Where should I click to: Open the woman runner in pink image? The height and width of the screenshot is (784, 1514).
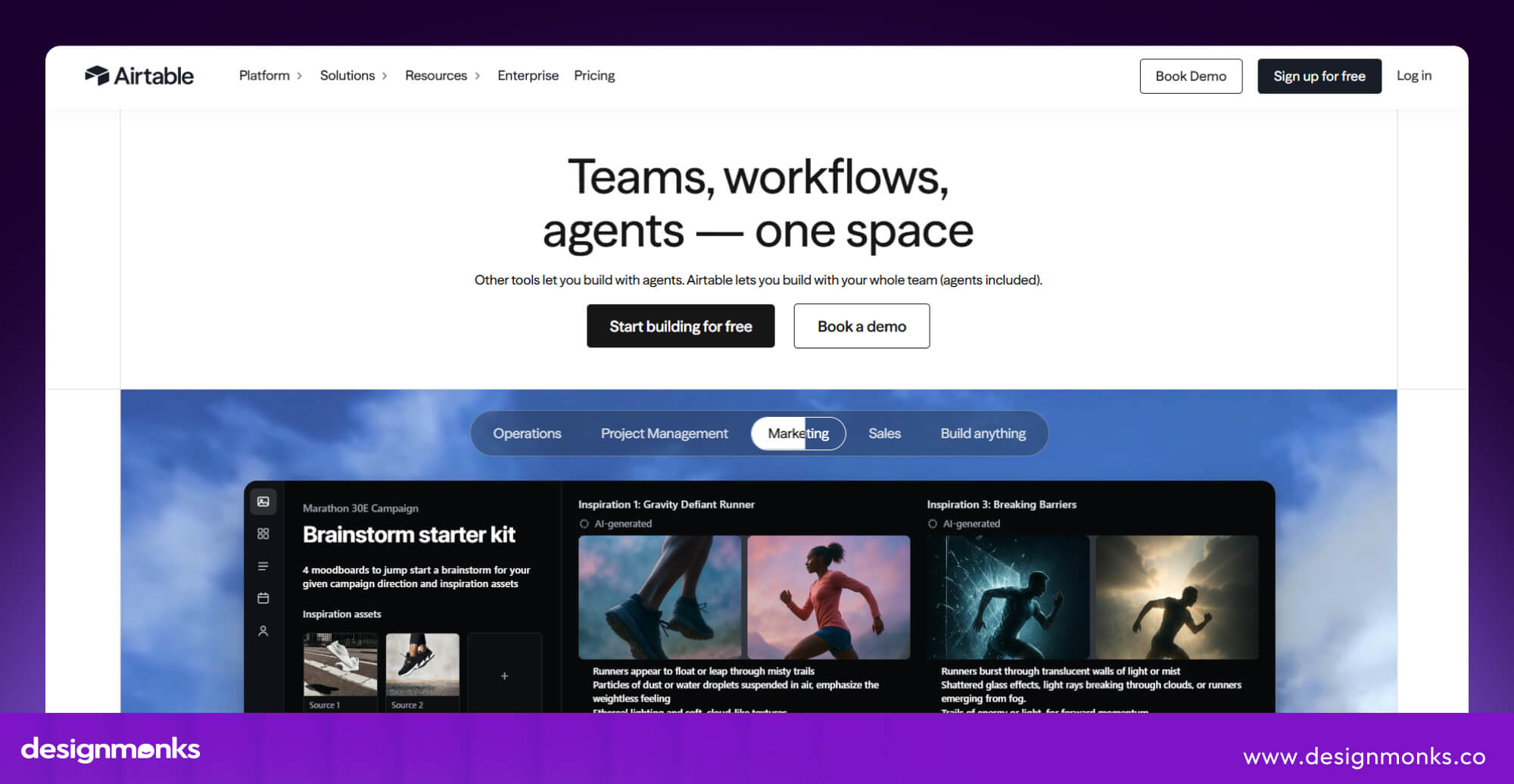[829, 597]
